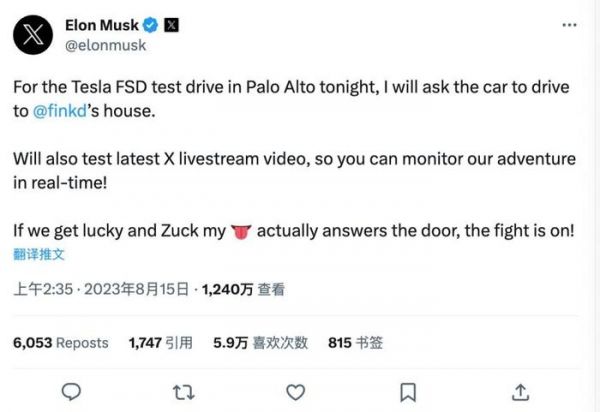Bookmark this tweet with bookmark icon

pyautogui.click(x=407, y=390)
